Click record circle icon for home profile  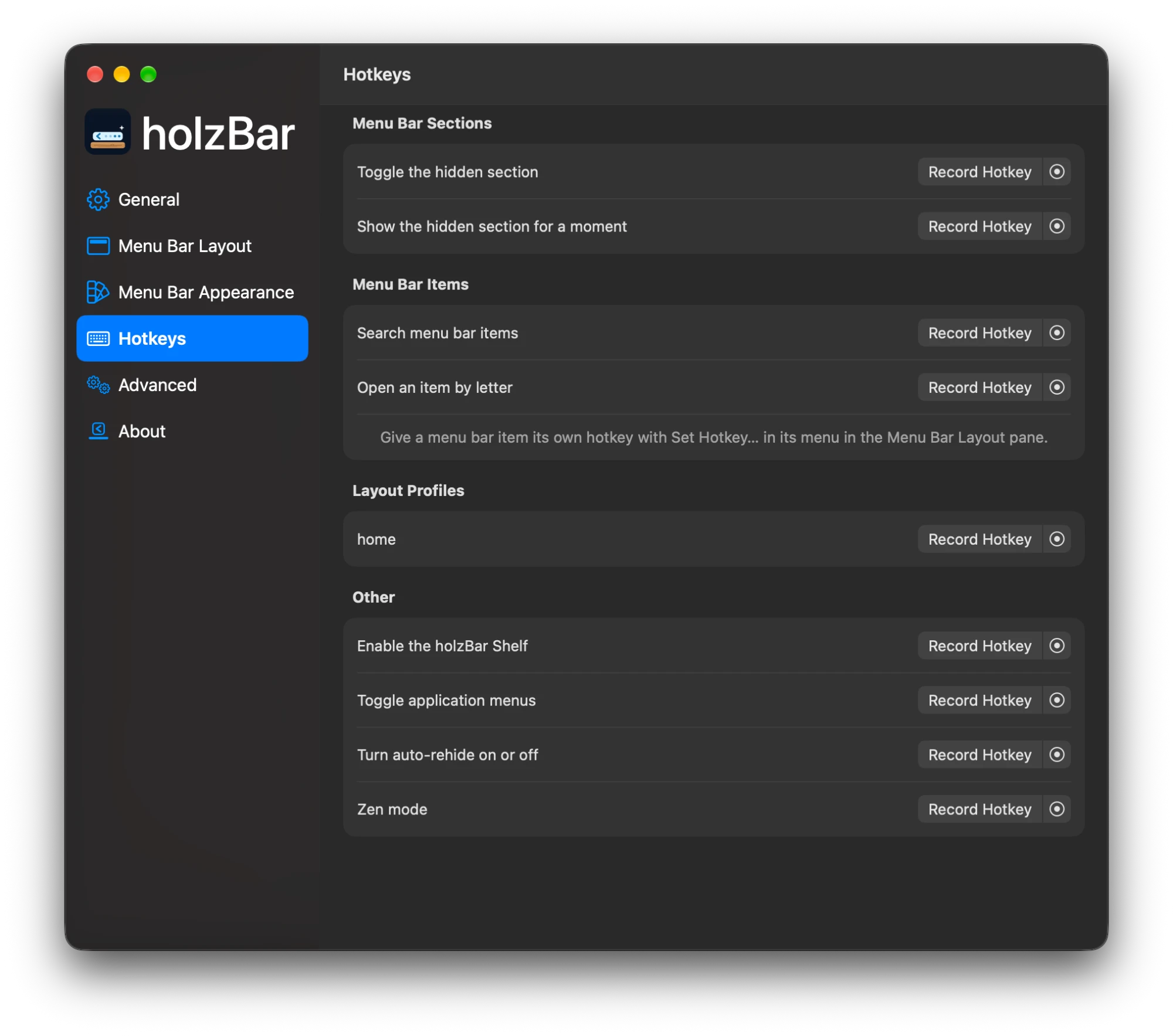pos(1056,539)
